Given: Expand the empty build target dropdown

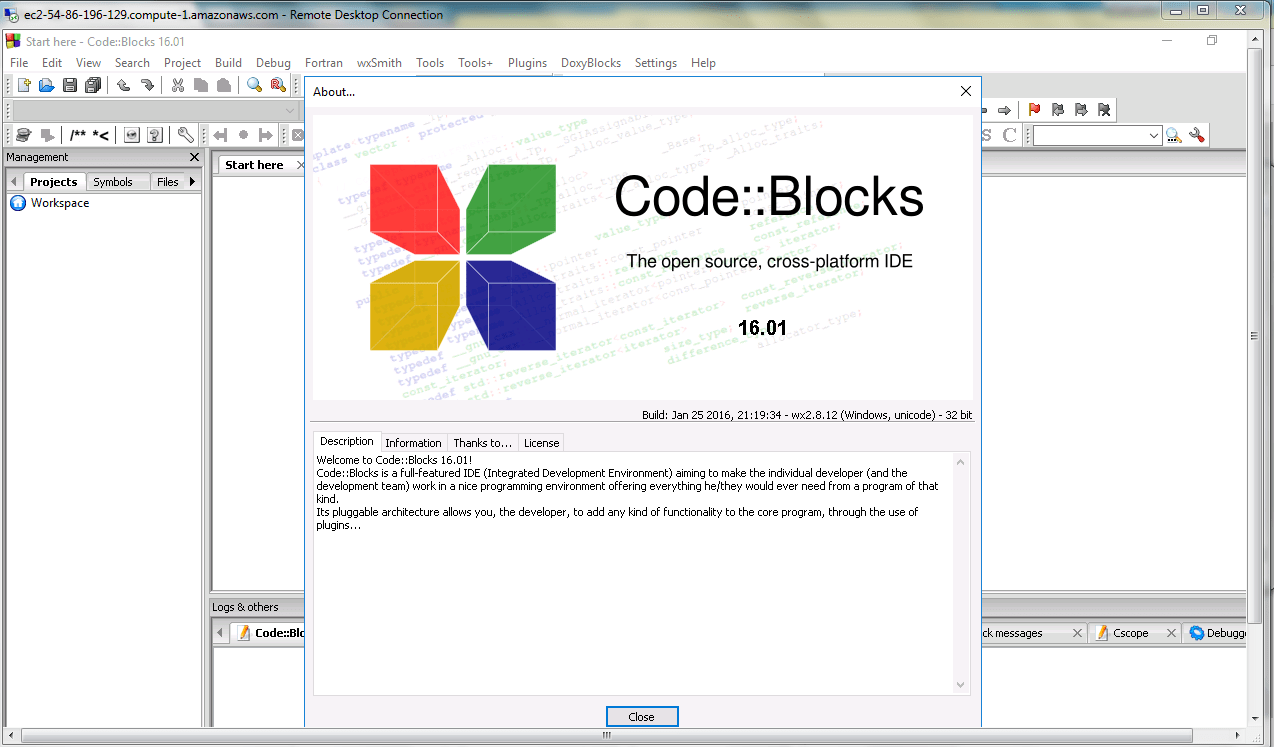Looking at the screenshot, I should pos(290,110).
